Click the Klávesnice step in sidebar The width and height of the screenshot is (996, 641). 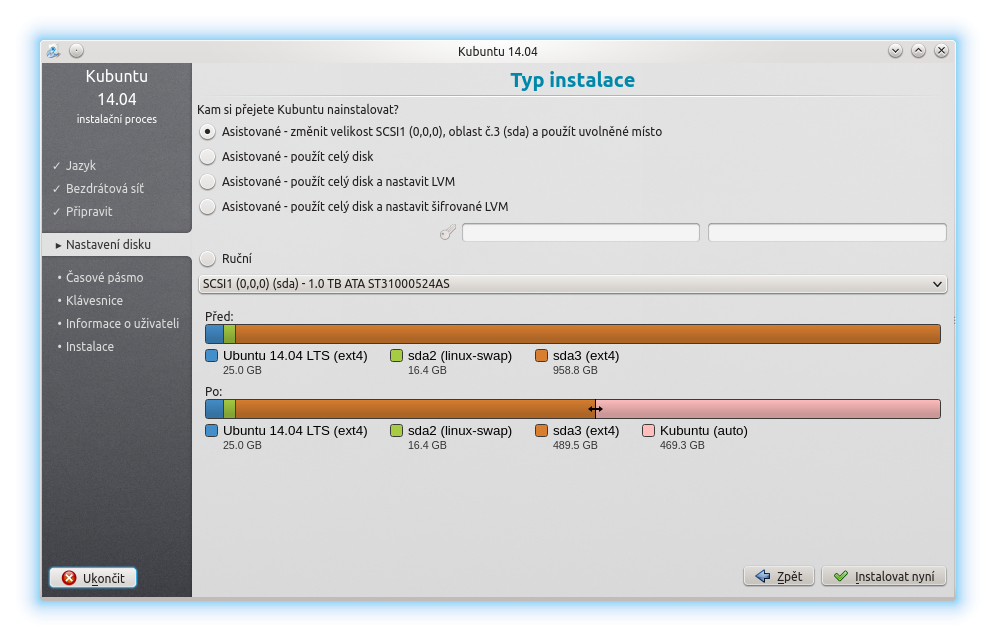point(94,300)
